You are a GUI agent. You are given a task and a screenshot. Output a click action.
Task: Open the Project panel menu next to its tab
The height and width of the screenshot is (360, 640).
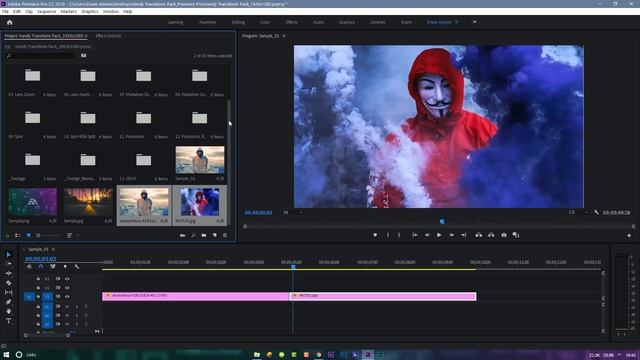(x=86, y=36)
